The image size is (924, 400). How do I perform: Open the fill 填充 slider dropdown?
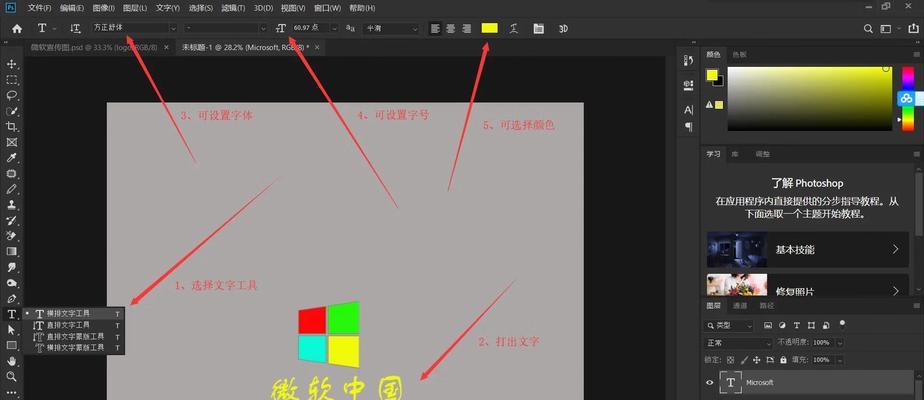[840, 359]
